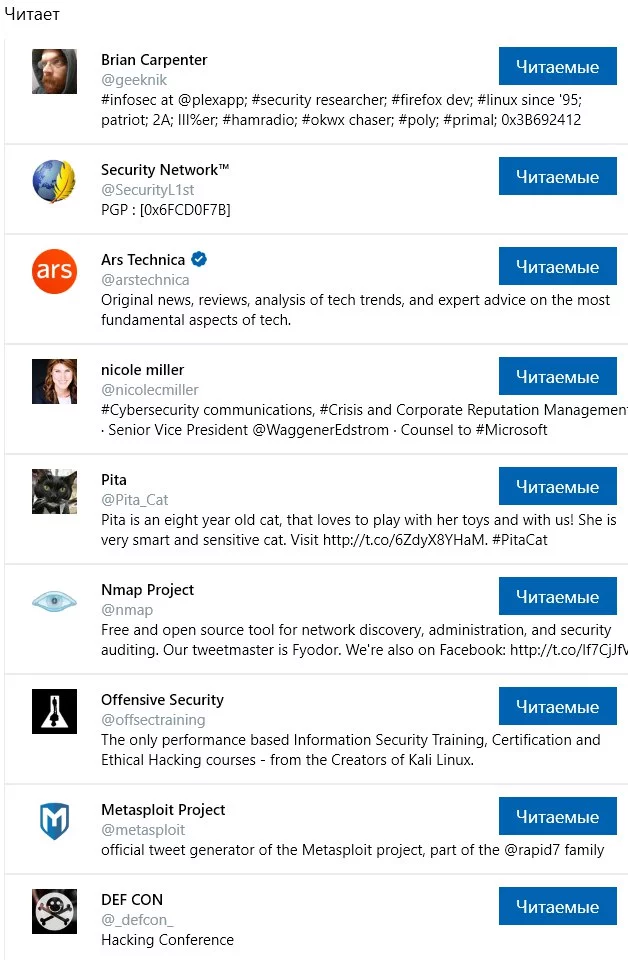Click the #PitaCat hashtag in Pita's bio

(x=520, y=540)
